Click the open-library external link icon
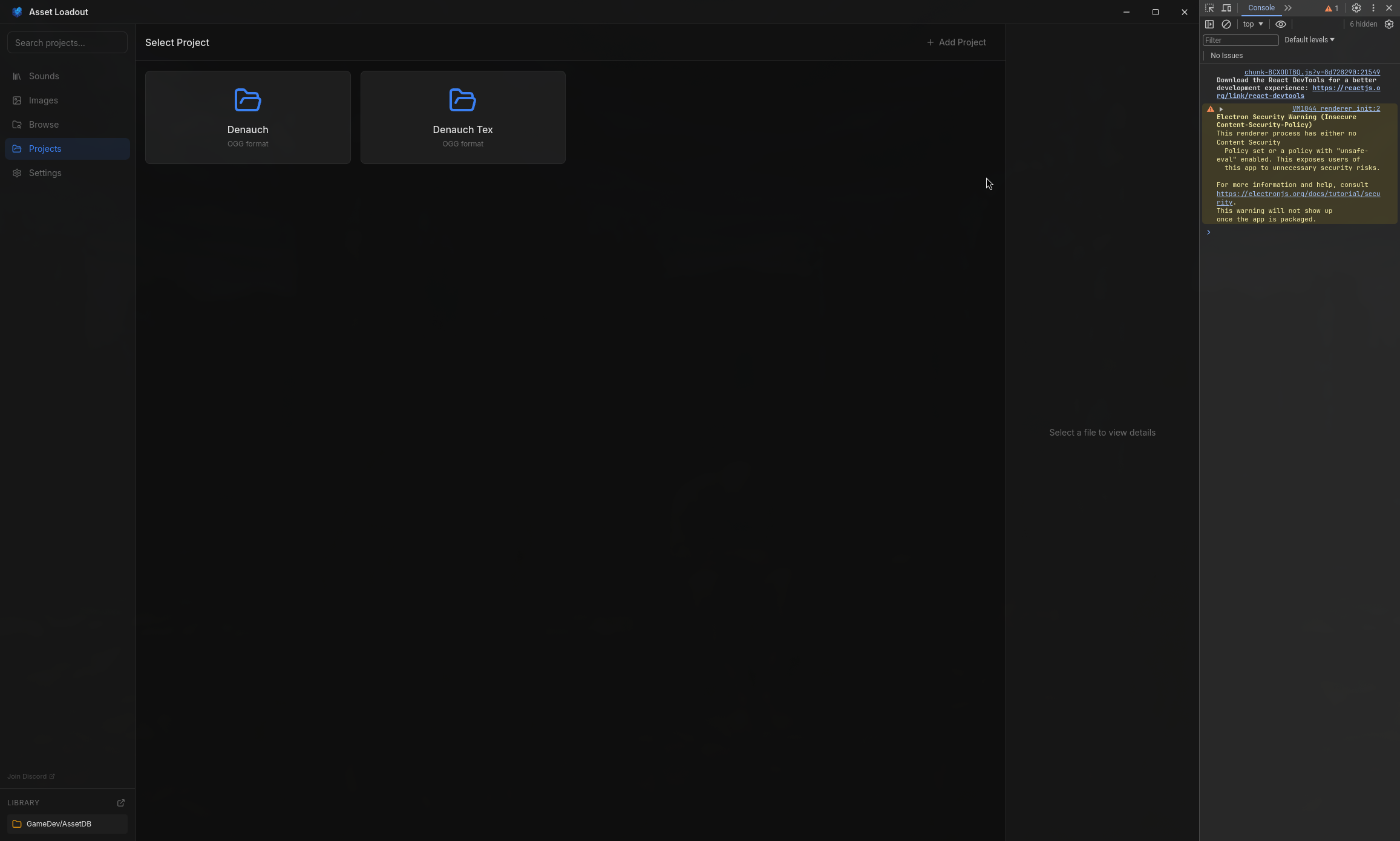The height and width of the screenshot is (841, 1400). point(120,803)
